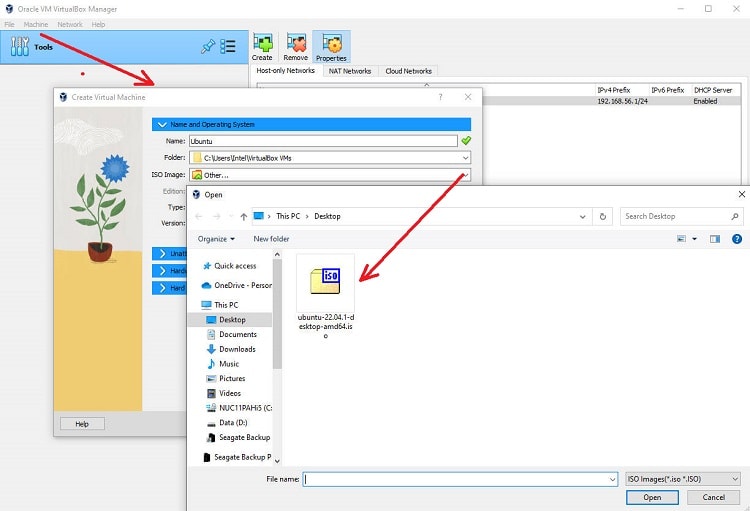Click the forward arrow in Open dialog
The height and width of the screenshot is (511, 750).
point(216,217)
